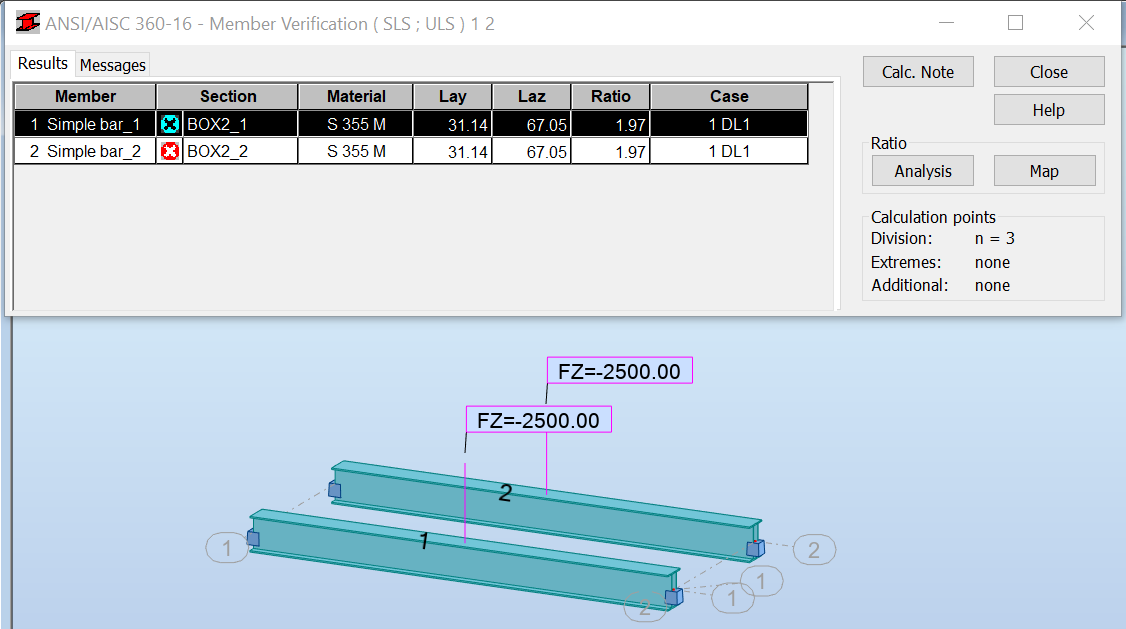Image resolution: width=1126 pixels, height=629 pixels.
Task: Click the blue OK status icon beside BOX2_1
Action: [172, 123]
